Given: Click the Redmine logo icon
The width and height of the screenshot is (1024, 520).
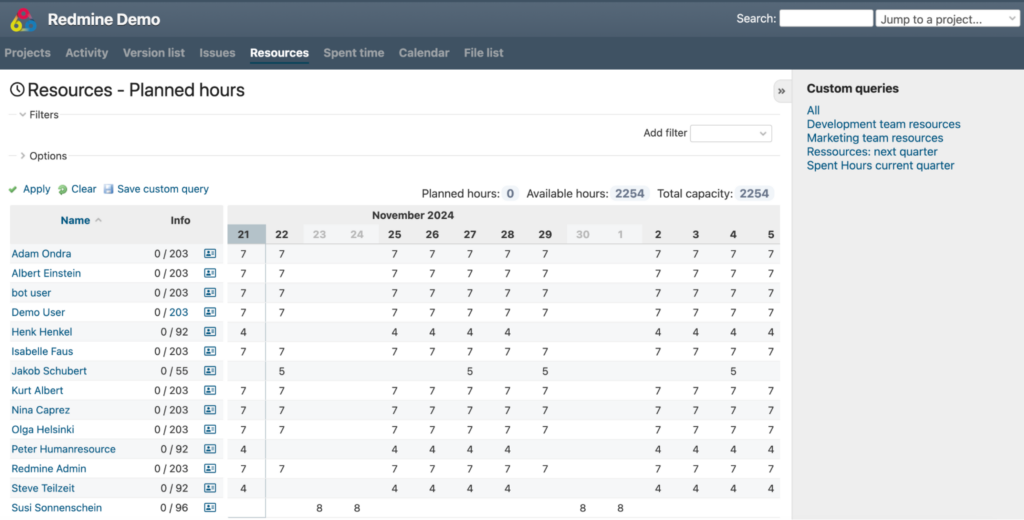Looking at the screenshot, I should click(x=24, y=19).
